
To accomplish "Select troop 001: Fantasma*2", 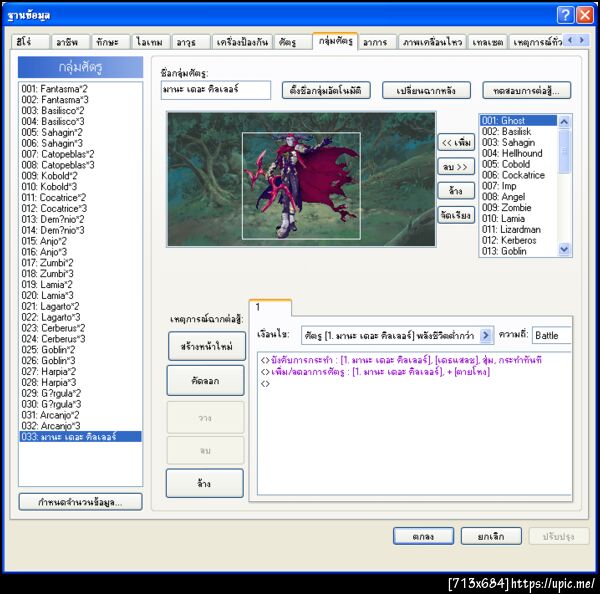I will (x=80, y=89).
